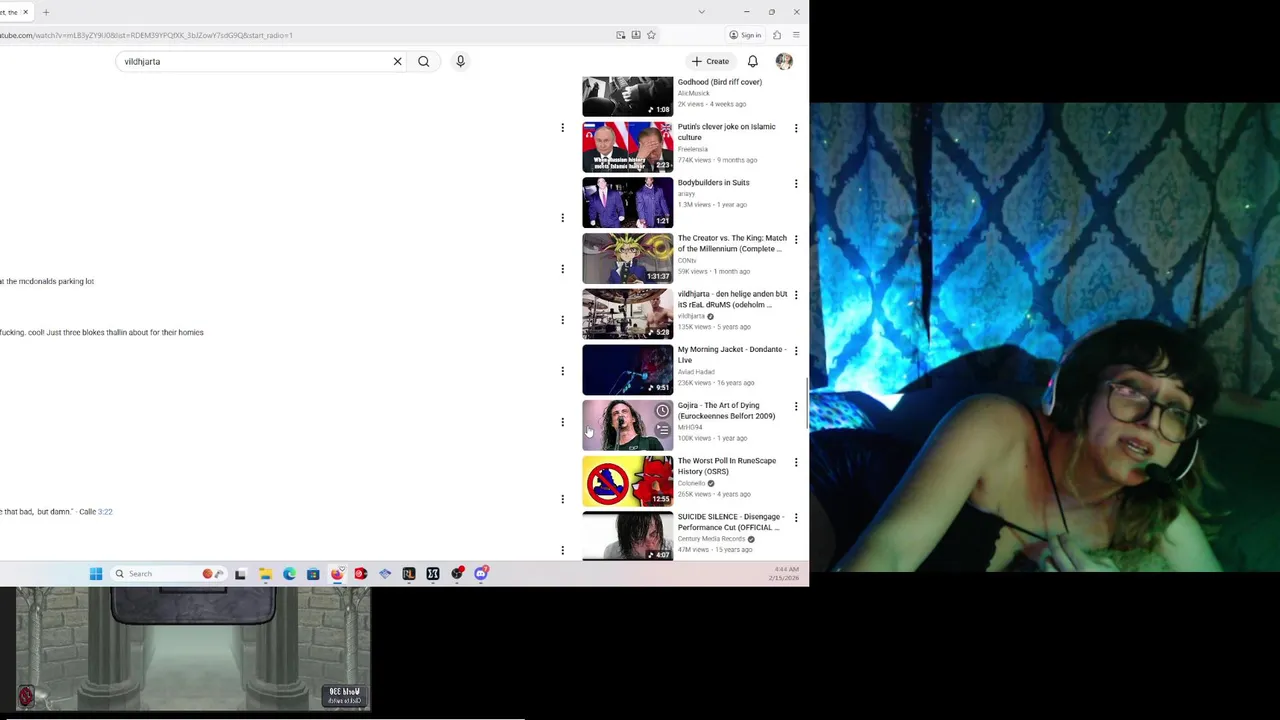The height and width of the screenshot is (720, 1280).
Task: Open more options for vildhjarta drums video
Action: pos(796,295)
